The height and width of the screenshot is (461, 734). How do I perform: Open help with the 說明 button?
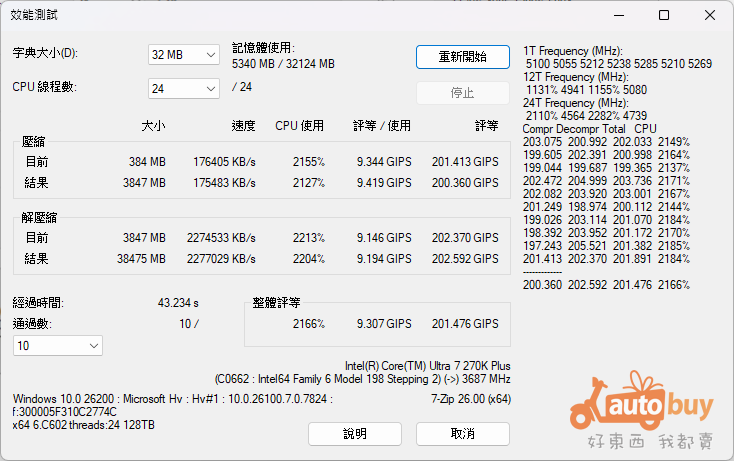click(x=355, y=433)
